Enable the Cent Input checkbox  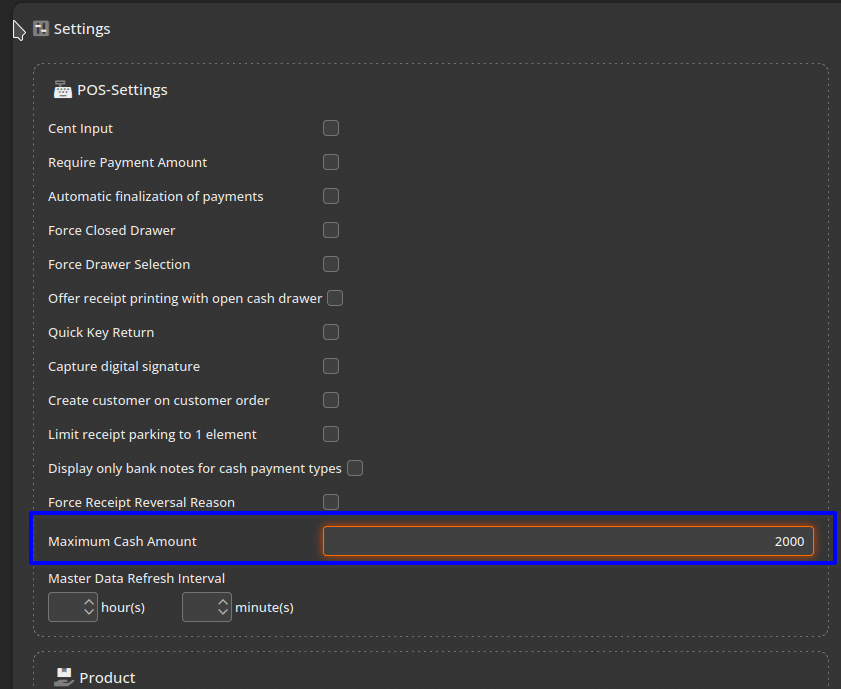tap(331, 128)
